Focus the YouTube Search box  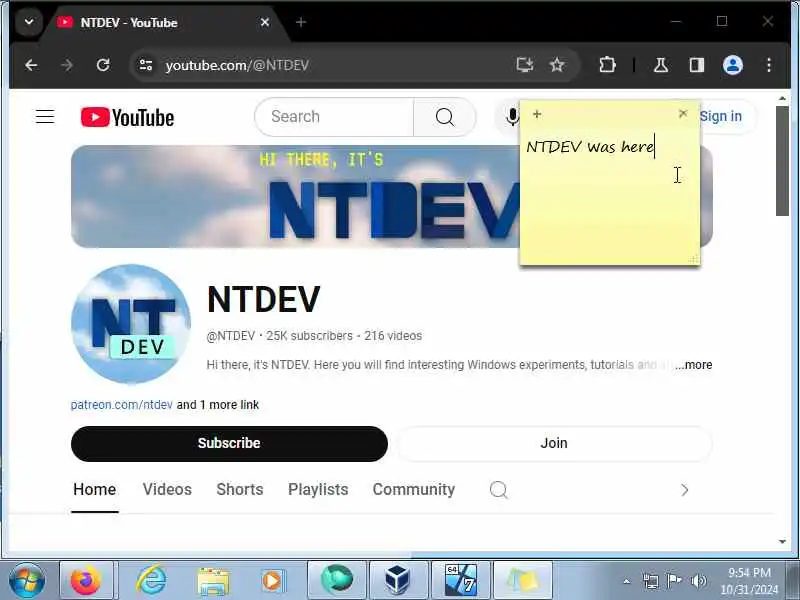(334, 117)
